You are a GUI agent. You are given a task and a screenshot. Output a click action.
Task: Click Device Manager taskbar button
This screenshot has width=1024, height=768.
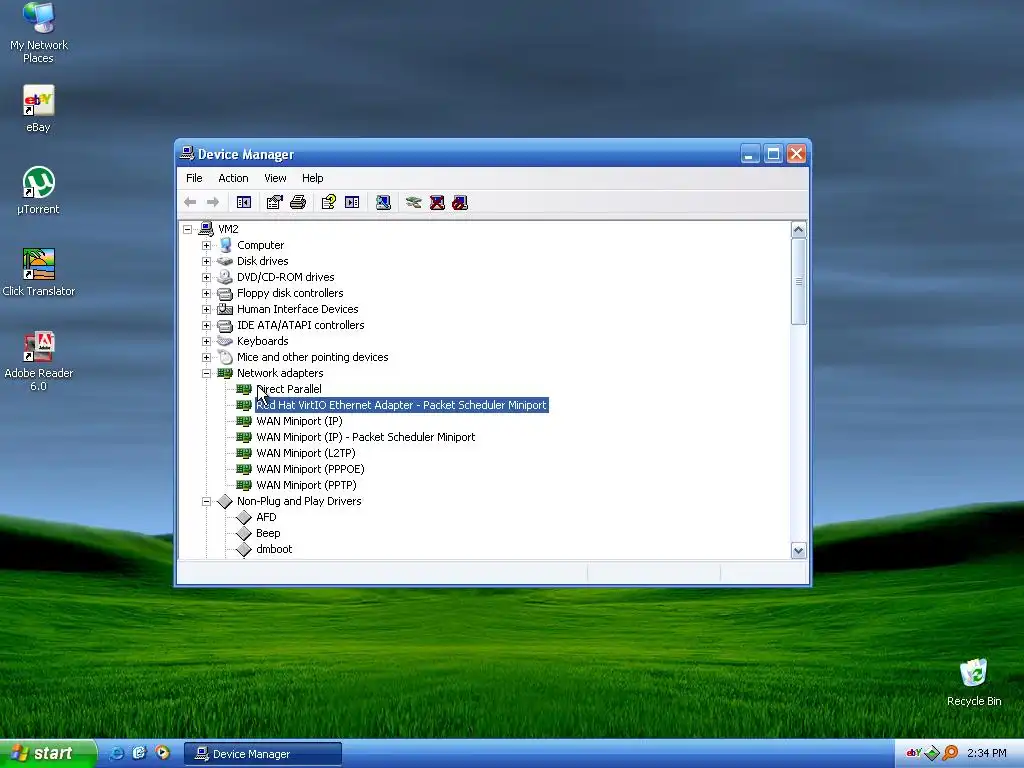(x=263, y=754)
